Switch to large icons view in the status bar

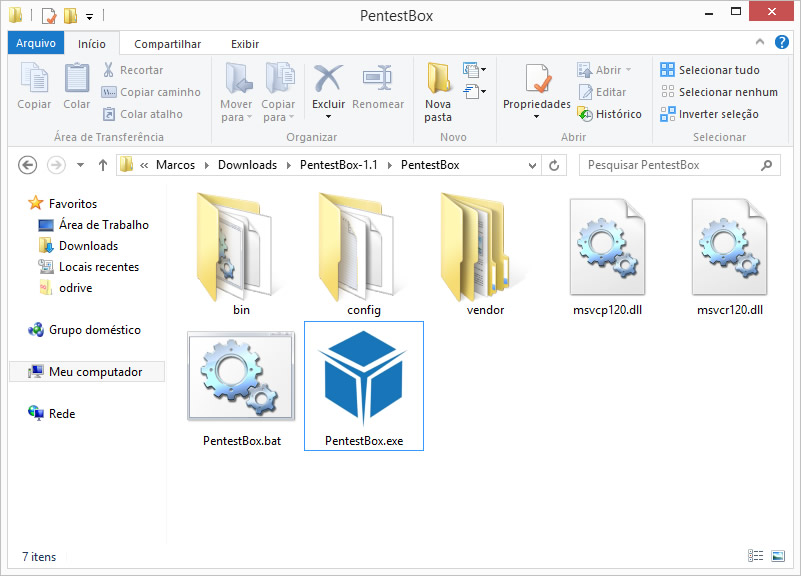tap(778, 556)
